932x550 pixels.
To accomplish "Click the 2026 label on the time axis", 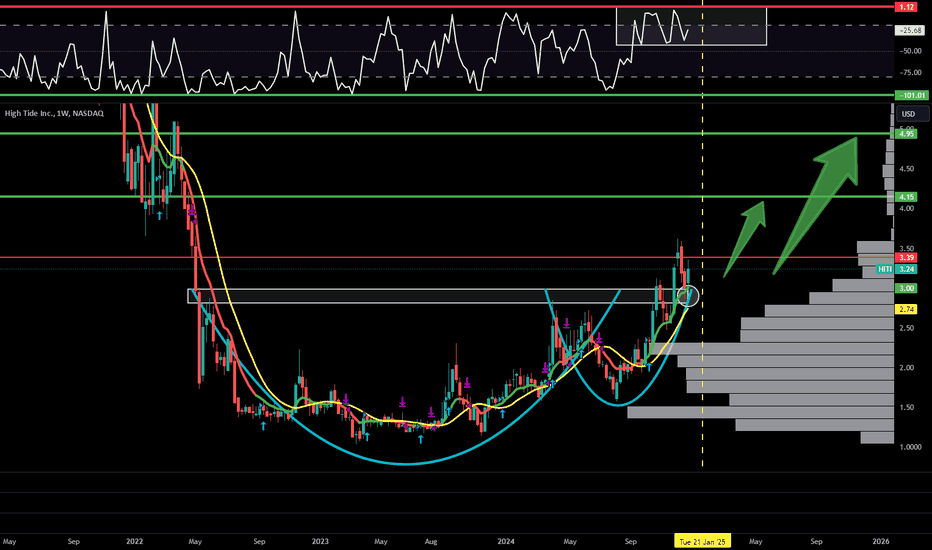I will click(x=881, y=542).
